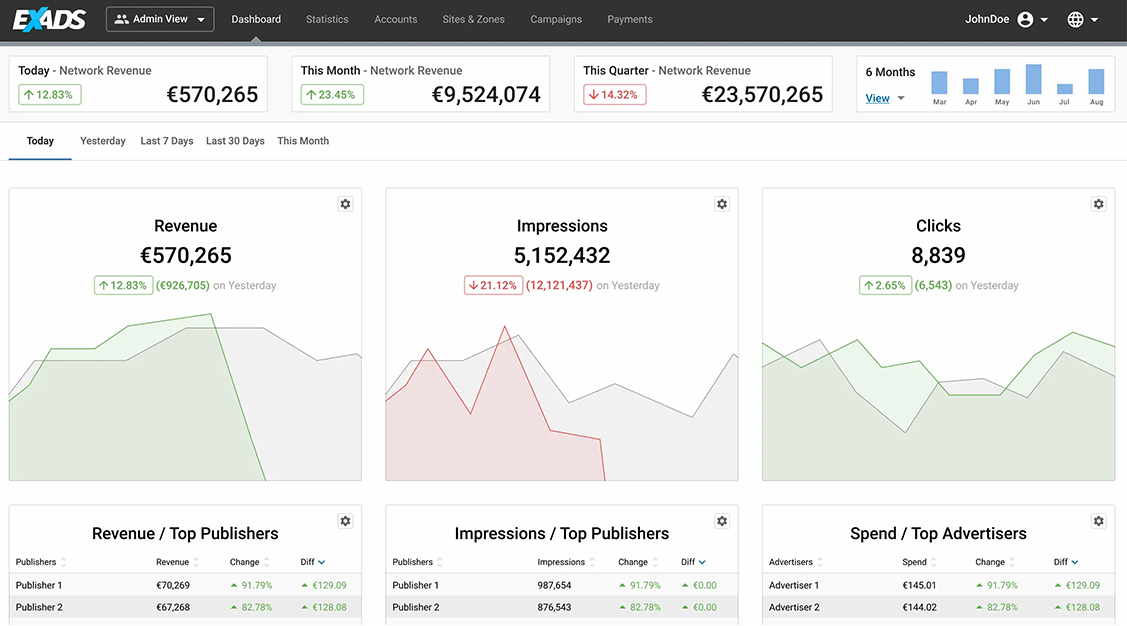The height and width of the screenshot is (626, 1127).
Task: Open the Revenue widget settings gear
Action: 345,203
